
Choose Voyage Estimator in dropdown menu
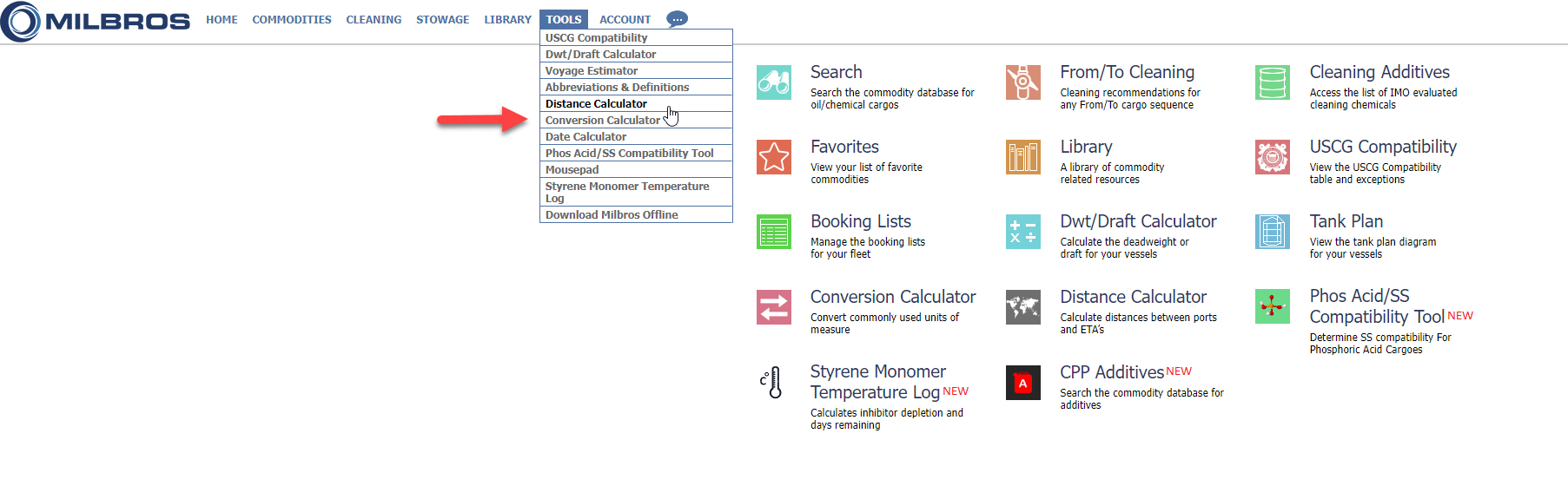591,71
